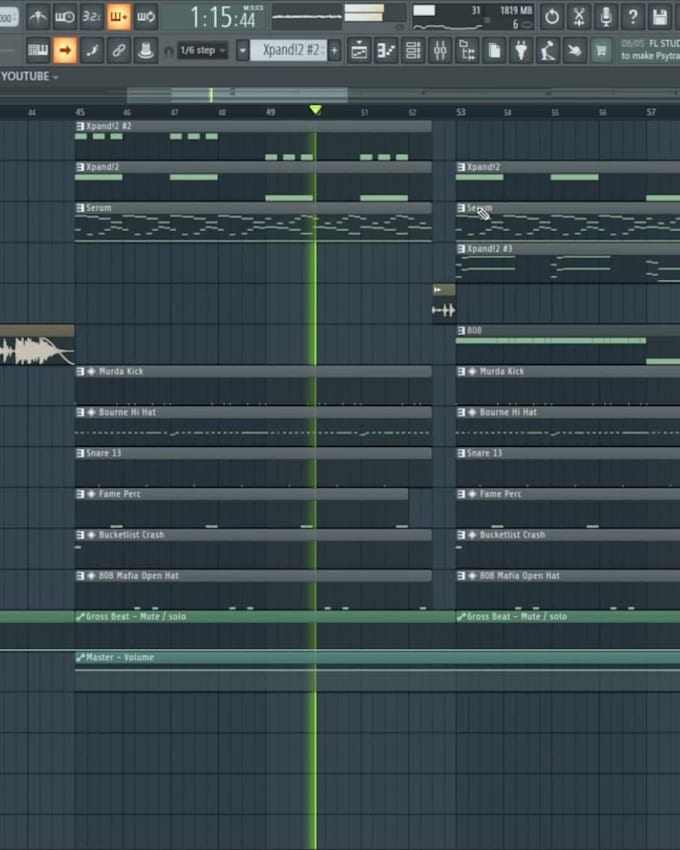
Task: Enable multilink to controllers hat icon
Action: click(146, 50)
